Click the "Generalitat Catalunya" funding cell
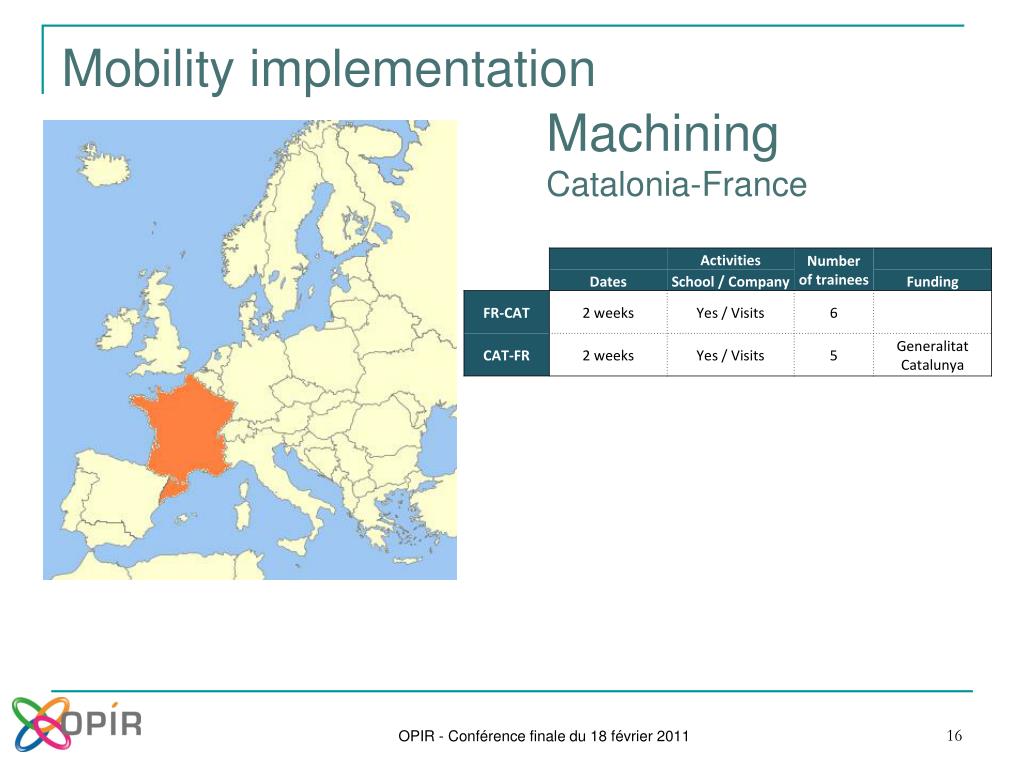The width and height of the screenshot is (1024, 768). pyautogui.click(x=932, y=355)
